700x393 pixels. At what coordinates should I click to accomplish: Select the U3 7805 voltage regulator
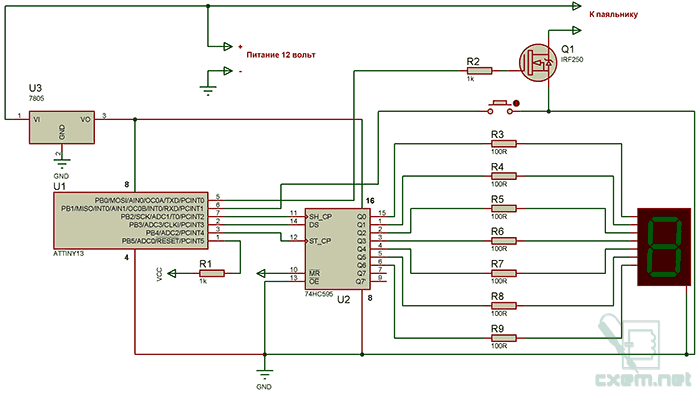pyautogui.click(x=62, y=127)
